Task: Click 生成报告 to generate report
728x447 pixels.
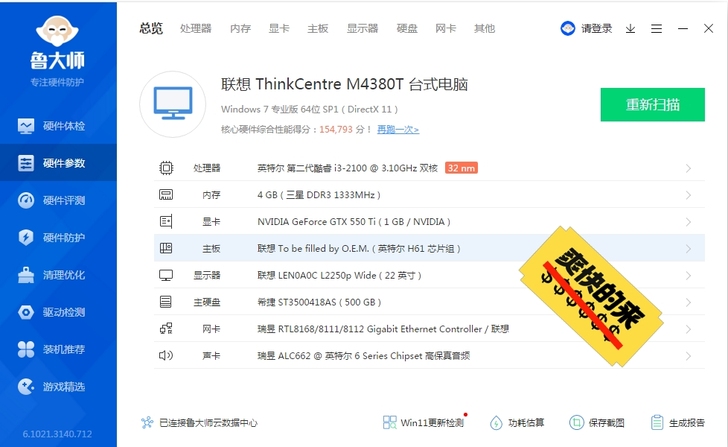Action: click(678, 422)
